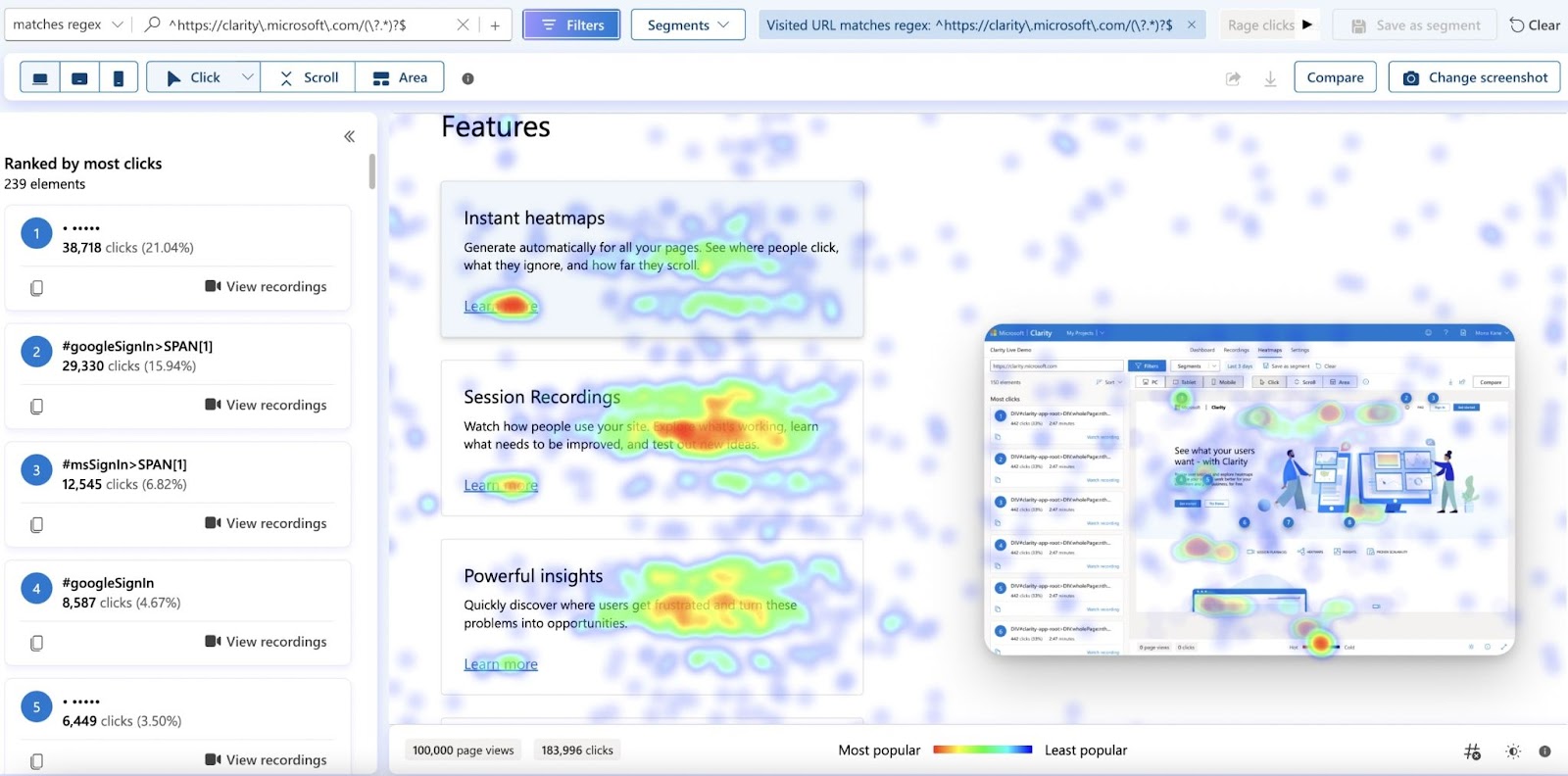Click the 100,000 page views stat
Viewport: 1568px width, 776px height.
click(463, 751)
